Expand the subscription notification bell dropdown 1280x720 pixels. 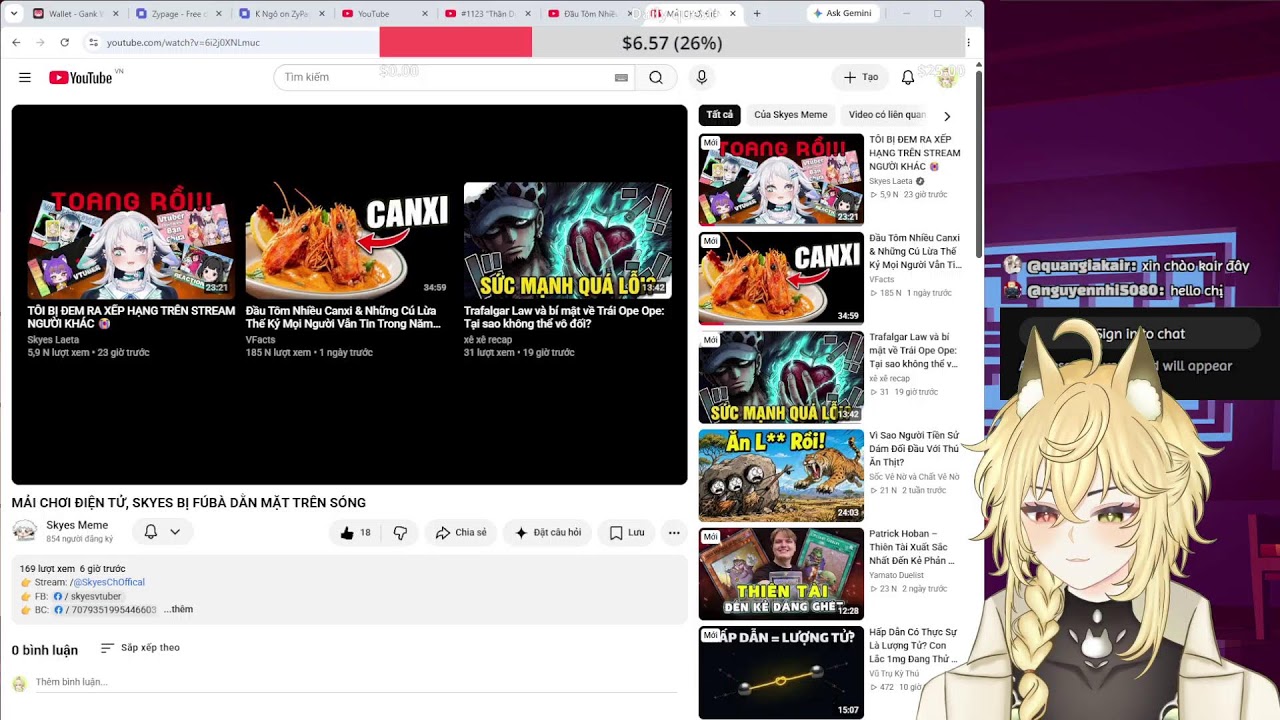coord(163,532)
